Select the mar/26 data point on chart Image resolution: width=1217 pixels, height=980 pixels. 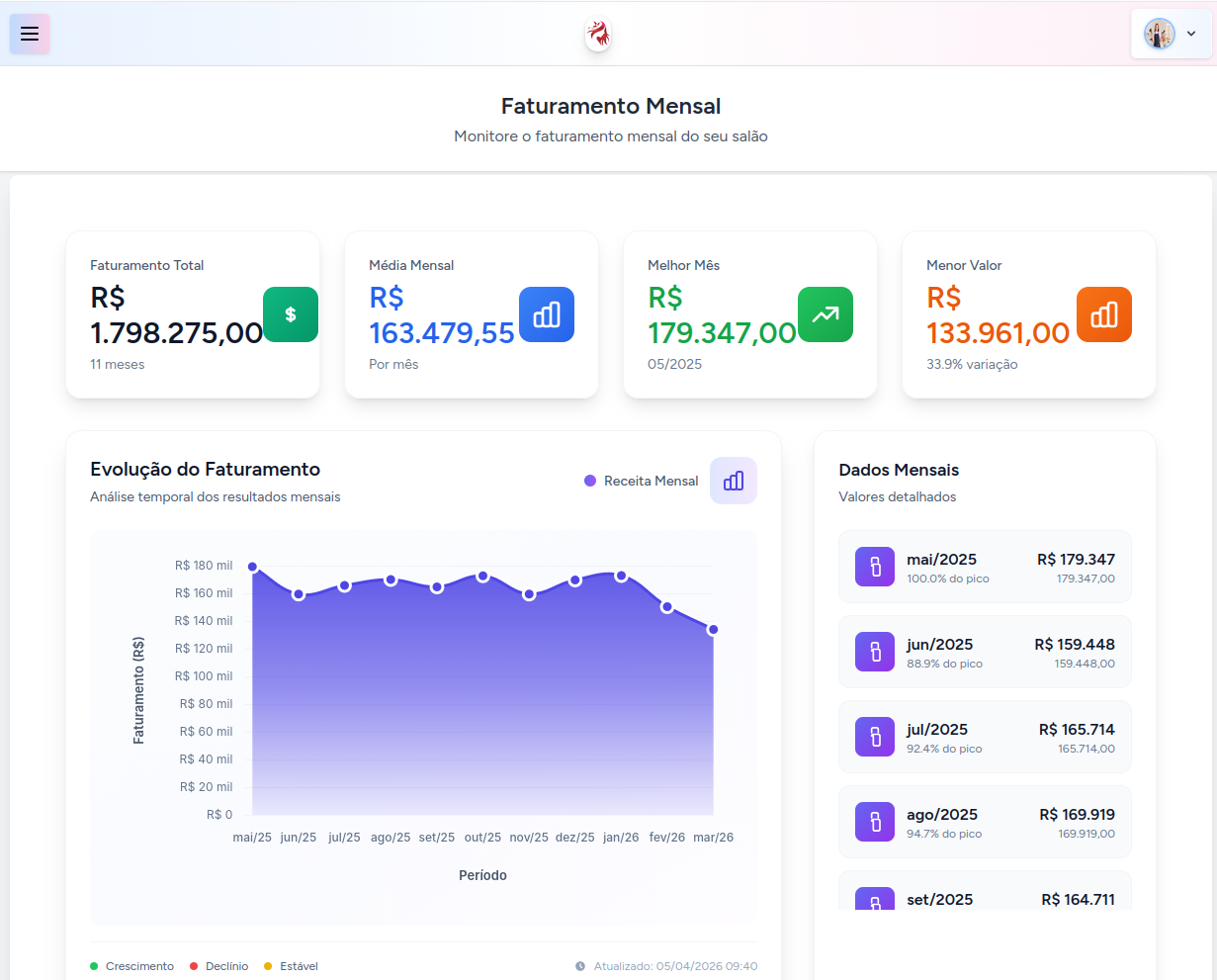point(713,629)
